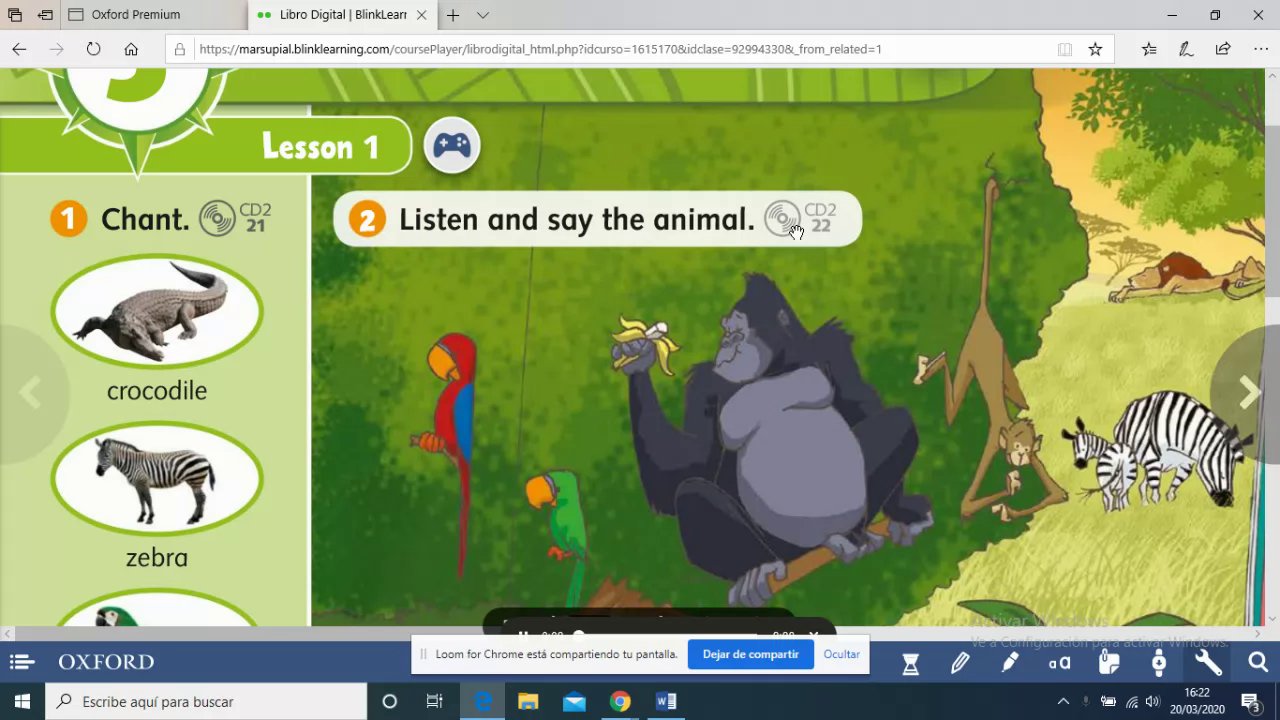Open the reading view icon
The image size is (1280, 720).
point(1065,49)
